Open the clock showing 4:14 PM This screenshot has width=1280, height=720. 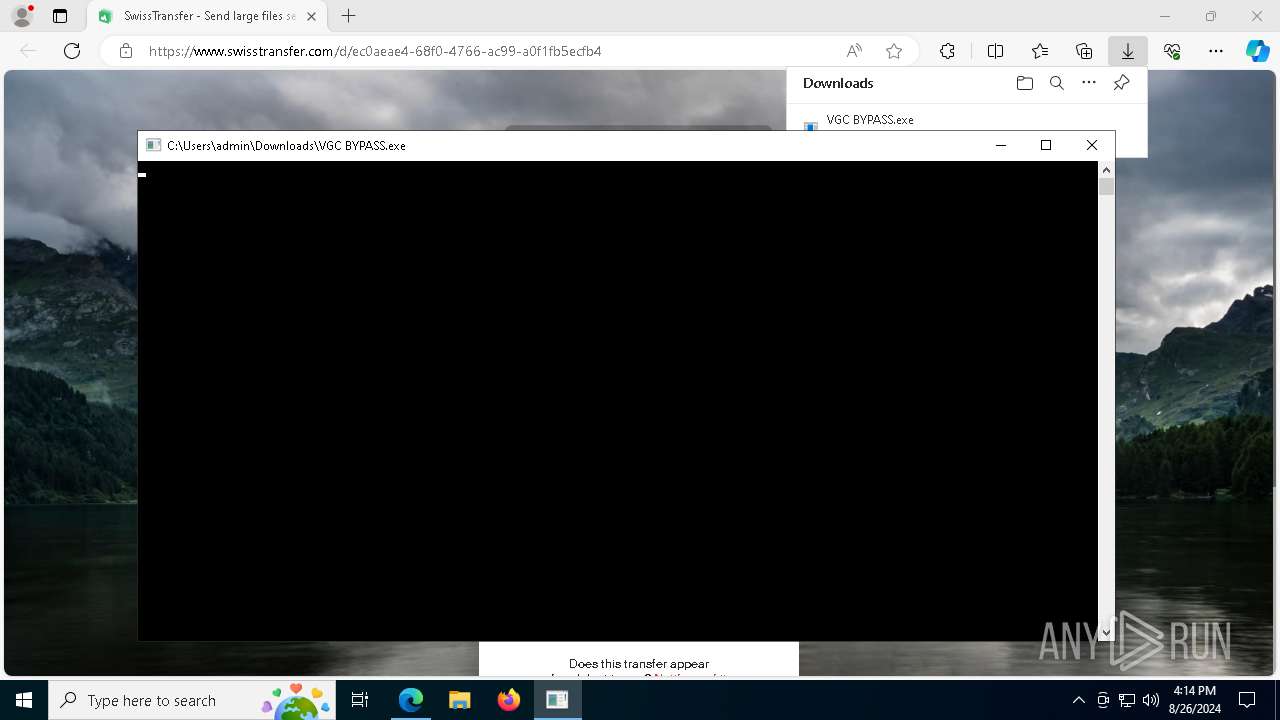click(1194, 700)
